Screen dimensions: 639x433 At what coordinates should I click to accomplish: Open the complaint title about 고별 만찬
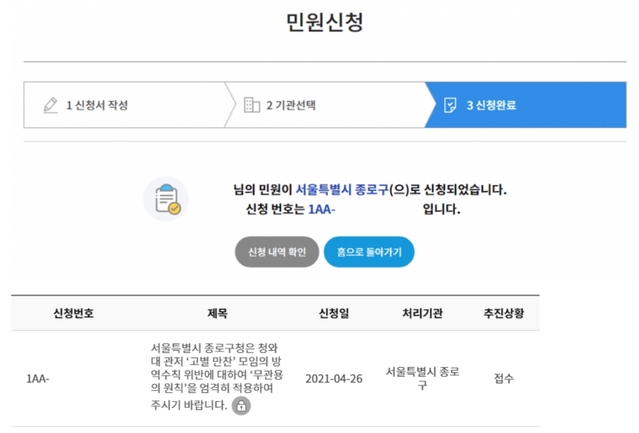click(x=216, y=375)
